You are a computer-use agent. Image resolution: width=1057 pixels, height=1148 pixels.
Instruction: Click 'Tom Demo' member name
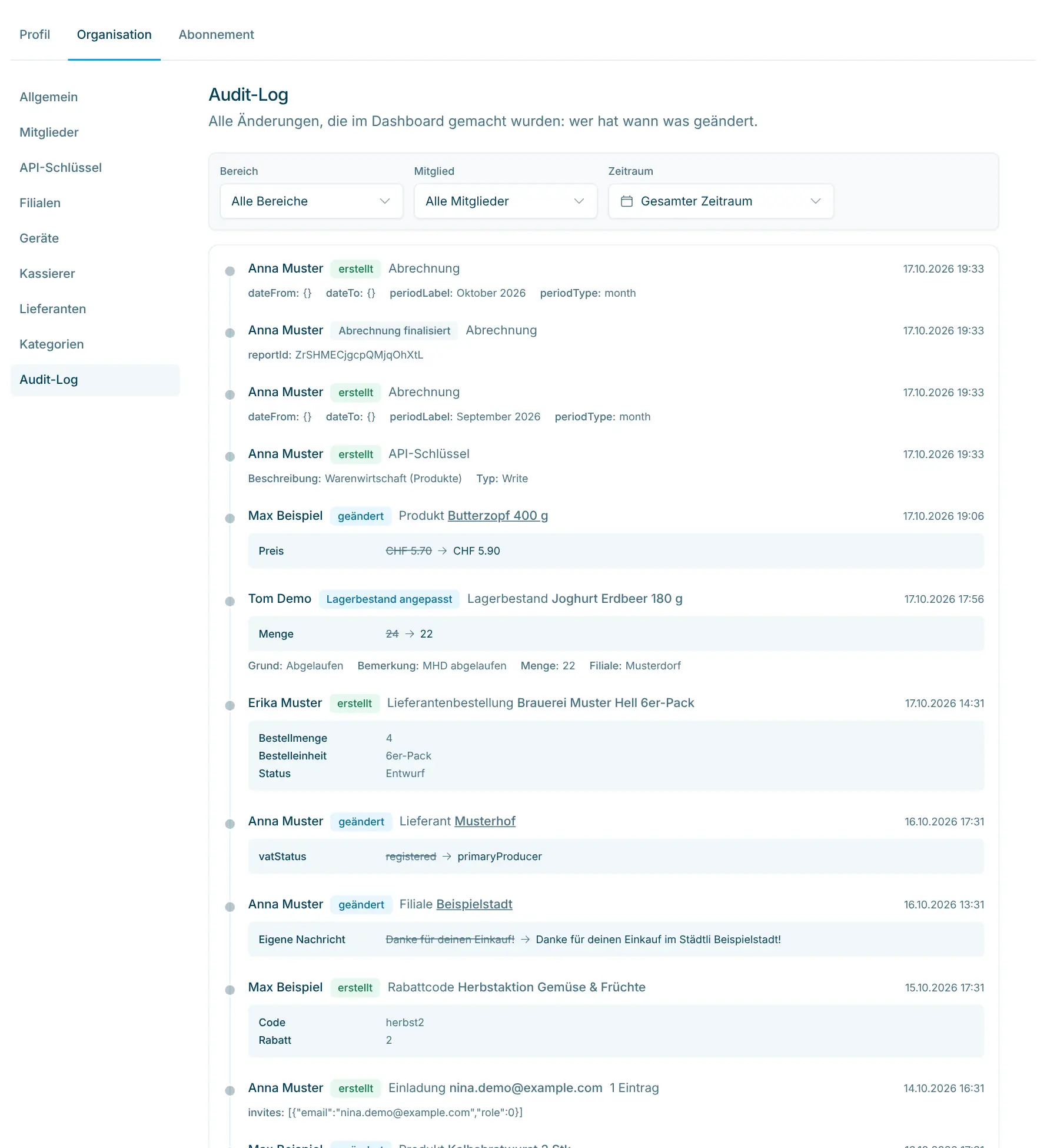click(280, 599)
